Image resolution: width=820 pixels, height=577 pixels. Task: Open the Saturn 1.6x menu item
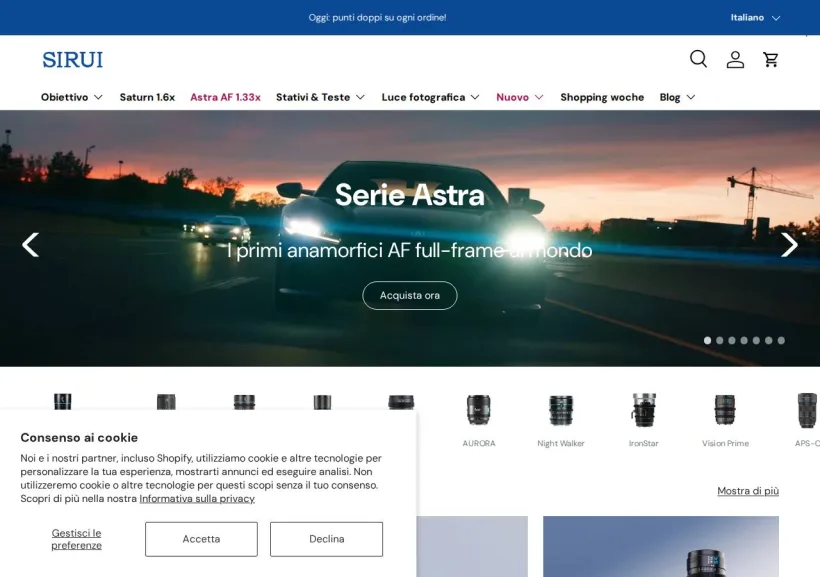point(147,97)
